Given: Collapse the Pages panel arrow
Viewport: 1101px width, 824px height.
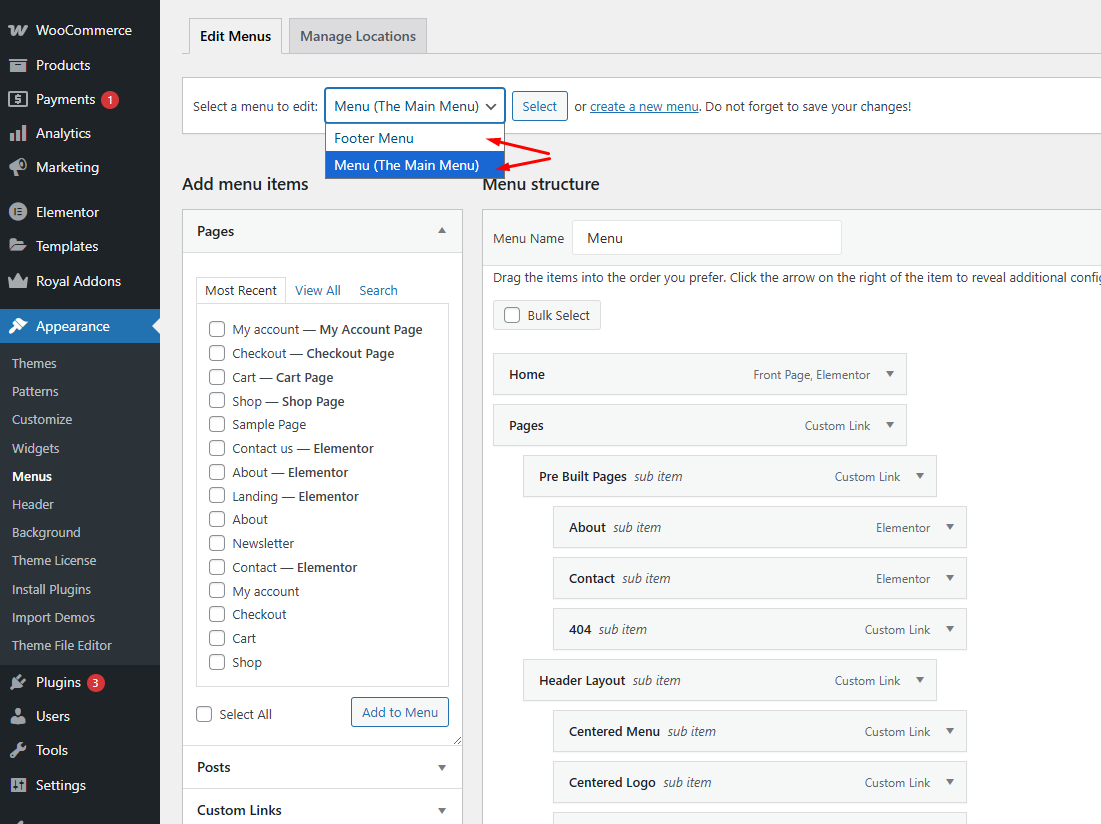Looking at the screenshot, I should coord(442,230).
